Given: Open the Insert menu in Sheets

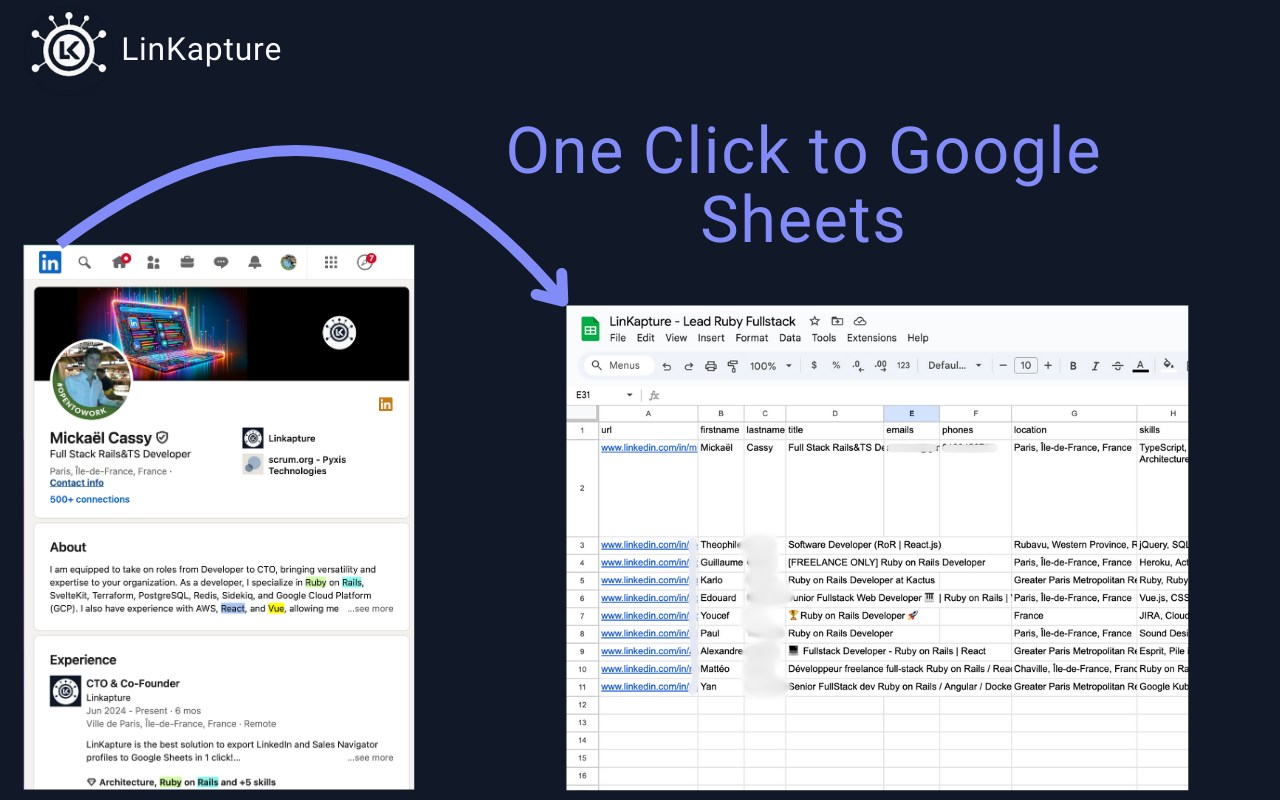Looking at the screenshot, I should 711,338.
